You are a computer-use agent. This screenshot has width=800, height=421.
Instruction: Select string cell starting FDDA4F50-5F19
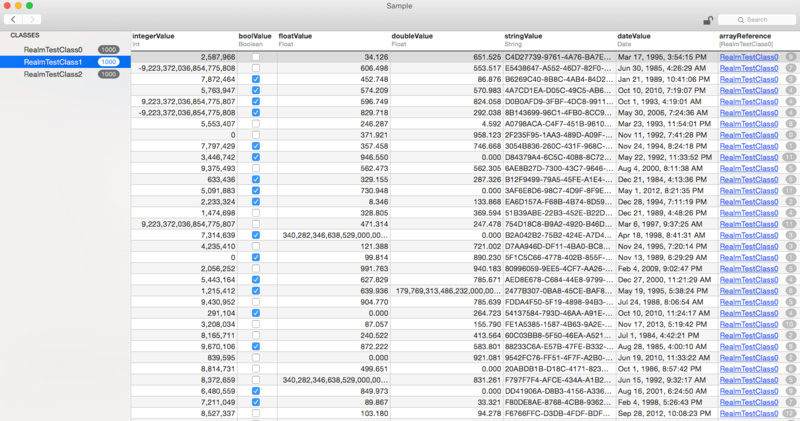coord(559,302)
